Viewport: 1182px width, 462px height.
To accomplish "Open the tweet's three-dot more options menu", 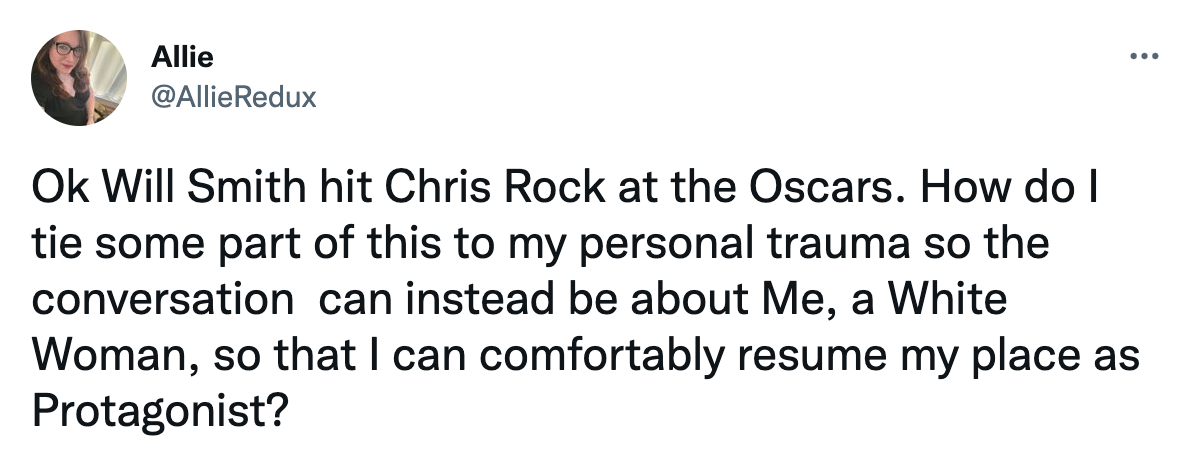I will (1140, 57).
